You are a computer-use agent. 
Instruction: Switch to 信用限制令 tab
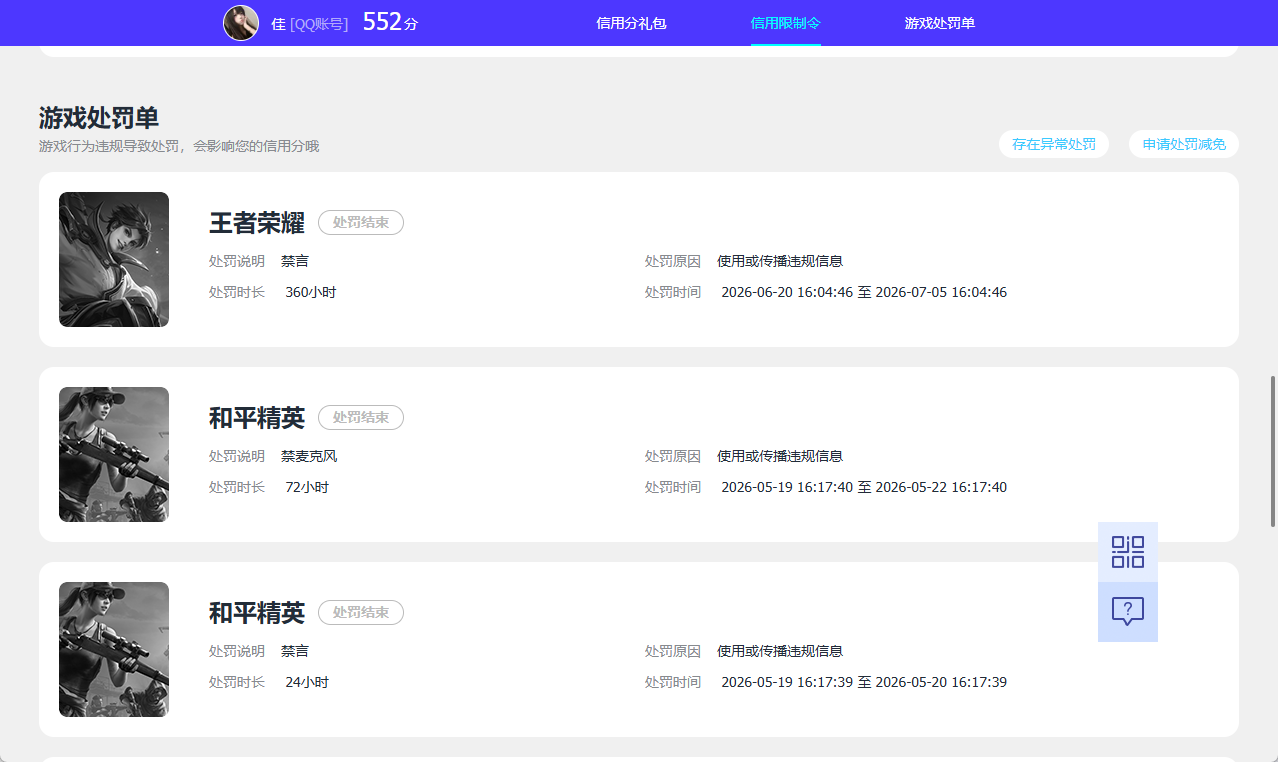pyautogui.click(x=786, y=23)
